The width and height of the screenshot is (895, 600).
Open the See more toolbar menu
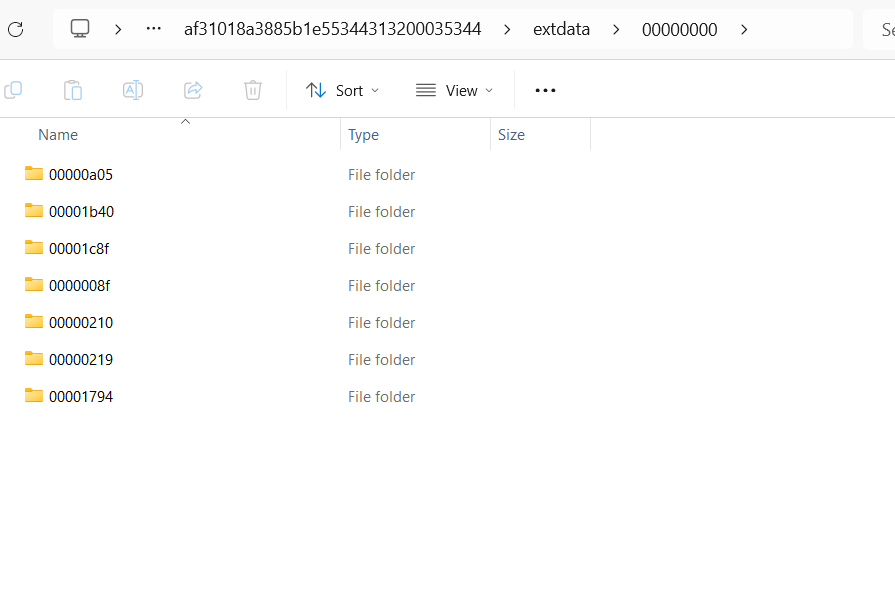point(545,90)
